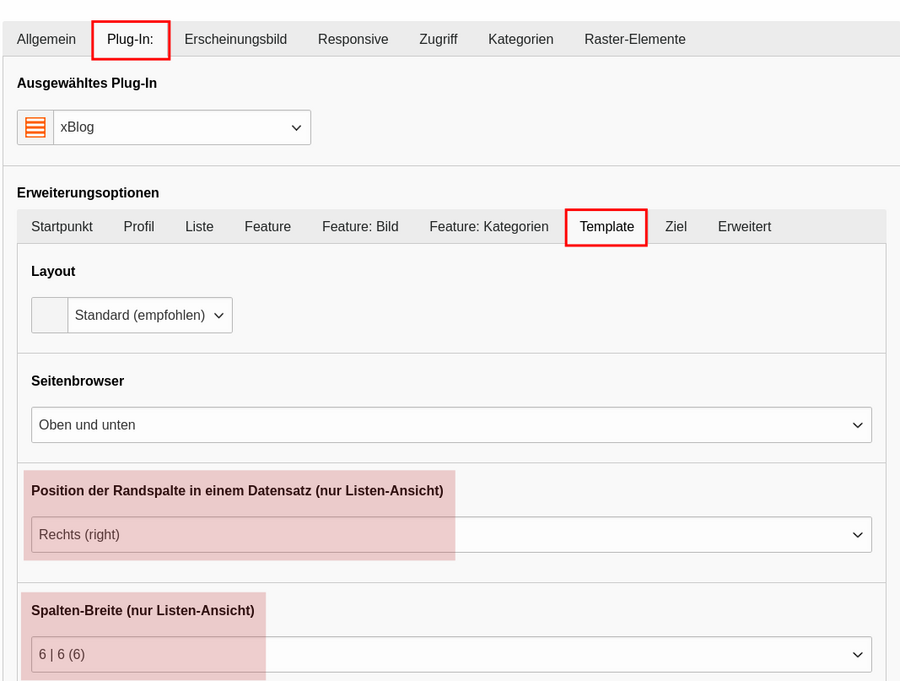Select the Startpunkt sub-tab

(x=62, y=227)
